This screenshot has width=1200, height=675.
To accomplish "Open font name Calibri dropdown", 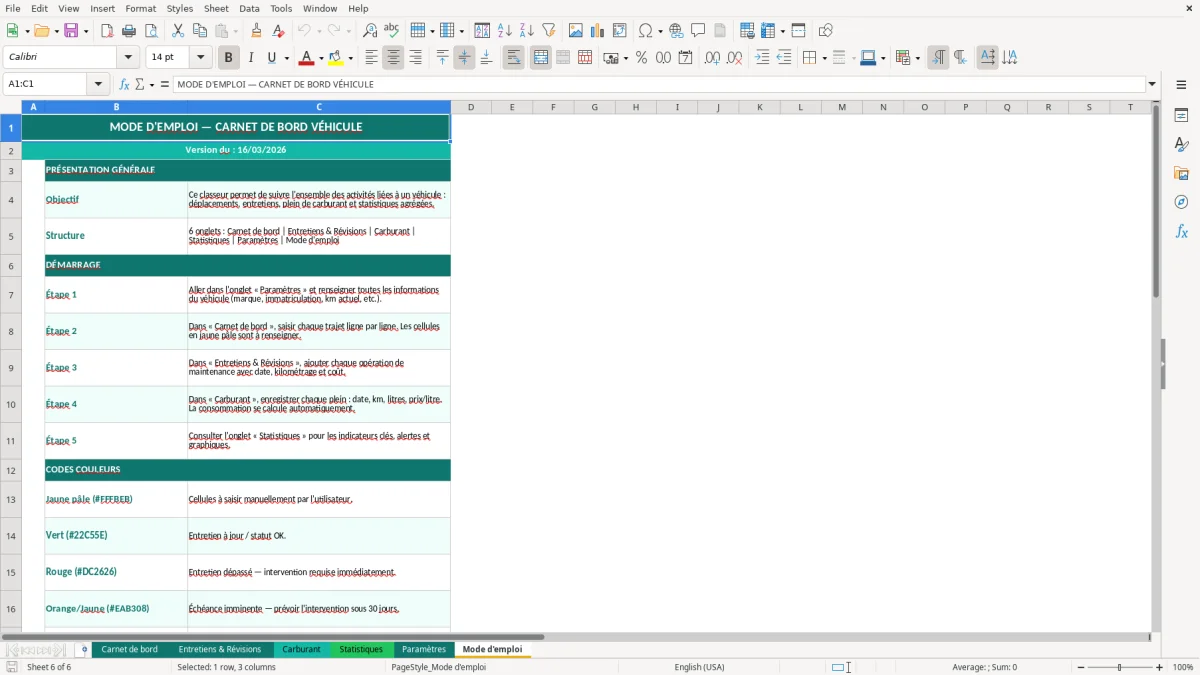I will click(127, 57).
